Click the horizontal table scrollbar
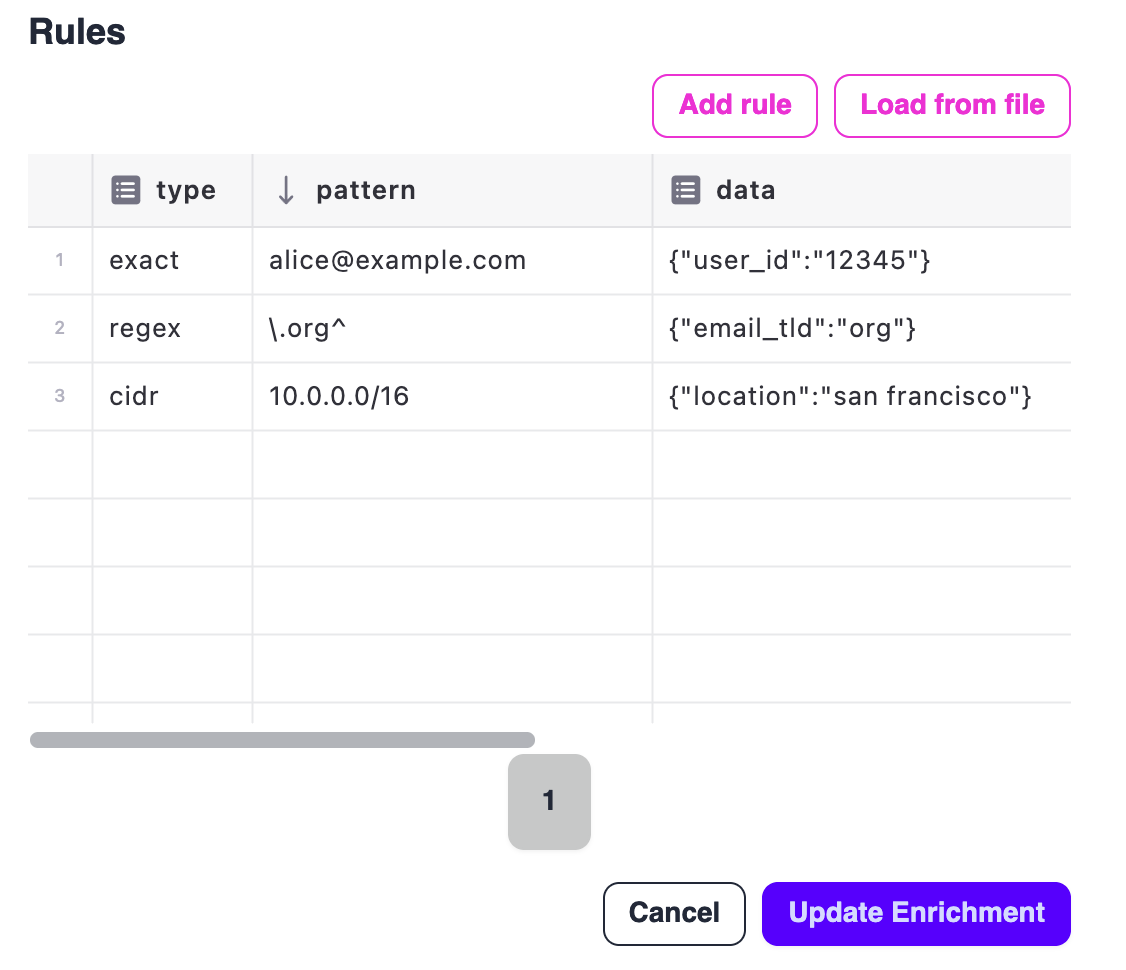Viewport: 1126px width, 970px height. 282,740
